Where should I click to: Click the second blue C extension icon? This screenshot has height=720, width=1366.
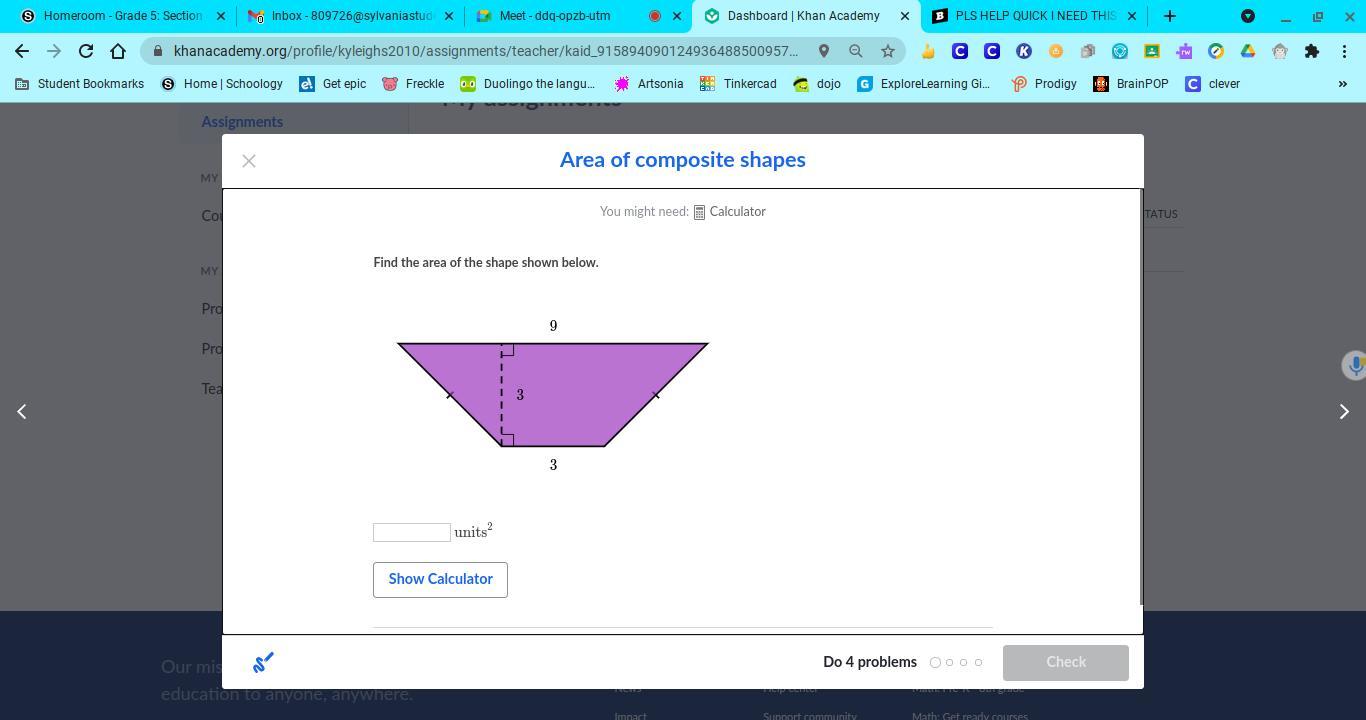coord(992,51)
